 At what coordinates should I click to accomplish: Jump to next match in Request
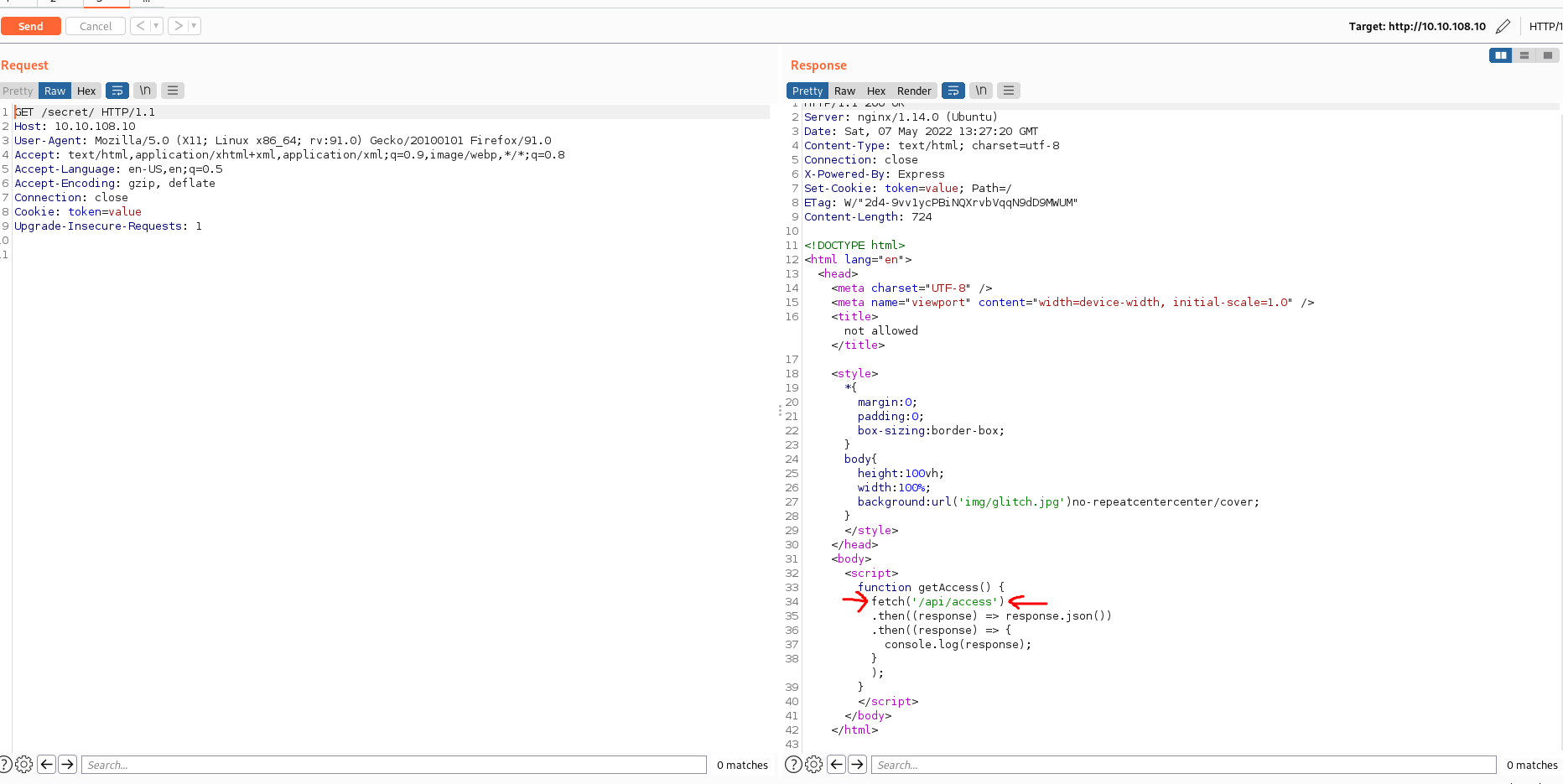click(x=68, y=765)
